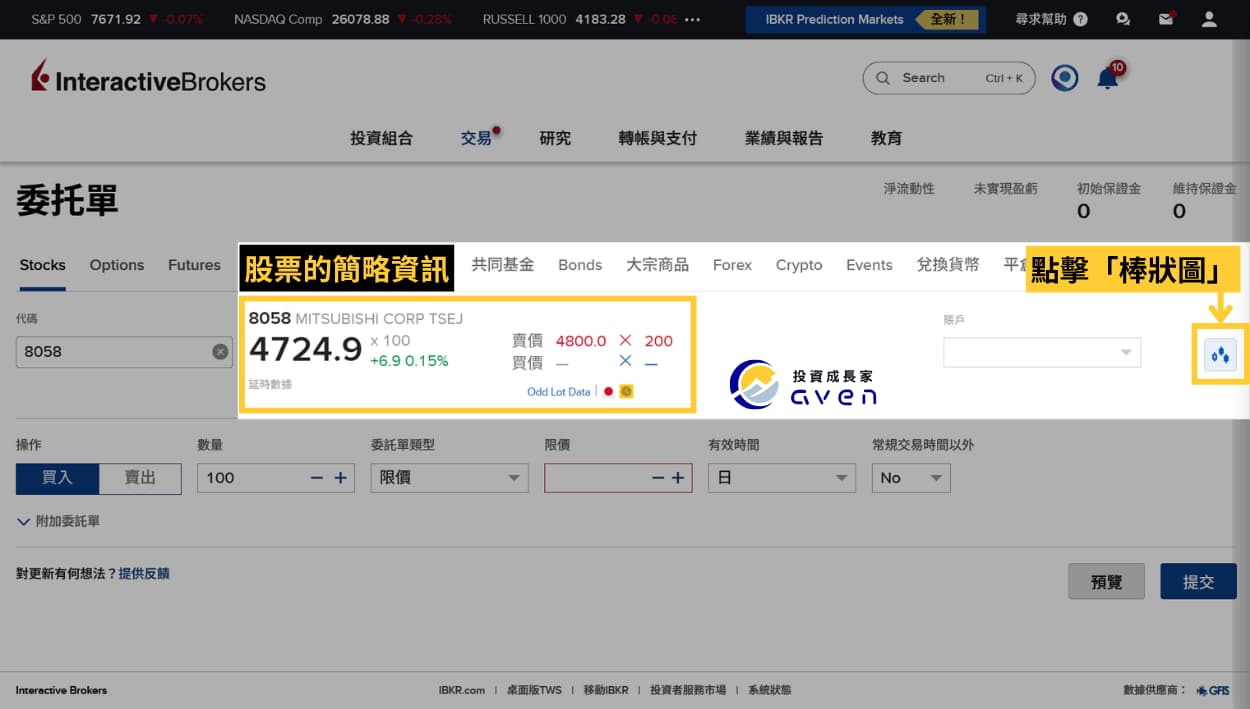Click the InteractiveBrokers logo
The image size is (1250, 709).
click(148, 78)
